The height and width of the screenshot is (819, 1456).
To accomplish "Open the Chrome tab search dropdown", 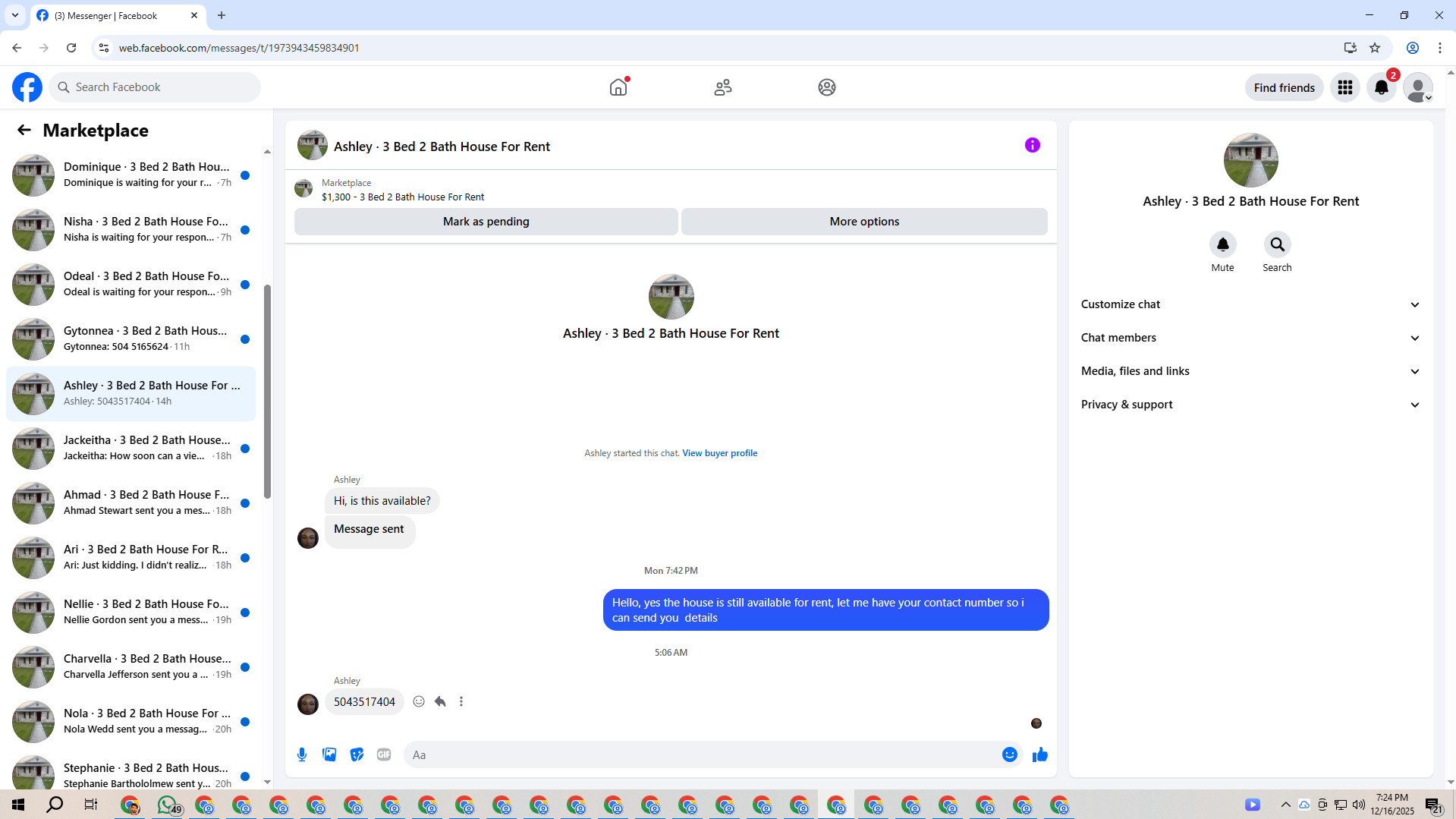I will point(15,15).
